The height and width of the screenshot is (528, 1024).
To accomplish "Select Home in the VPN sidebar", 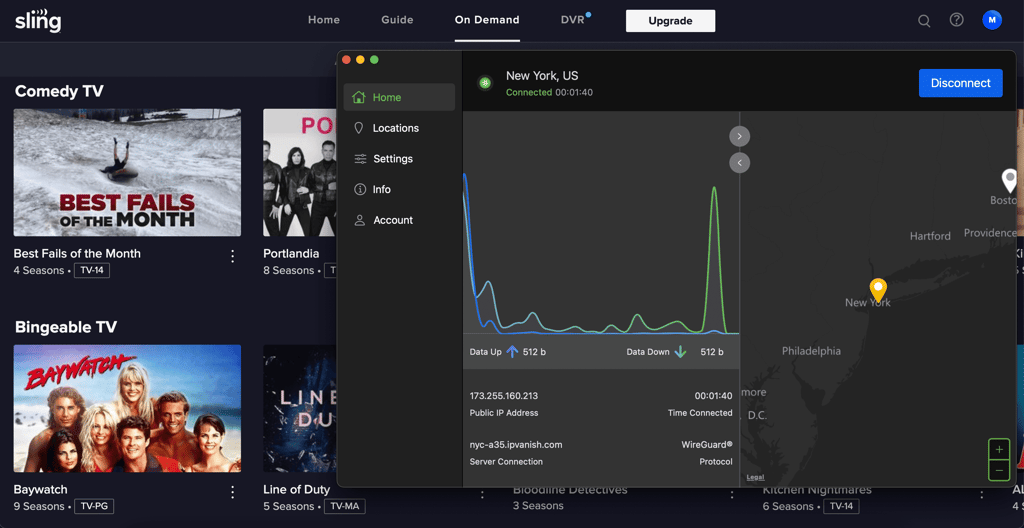I will coord(399,97).
